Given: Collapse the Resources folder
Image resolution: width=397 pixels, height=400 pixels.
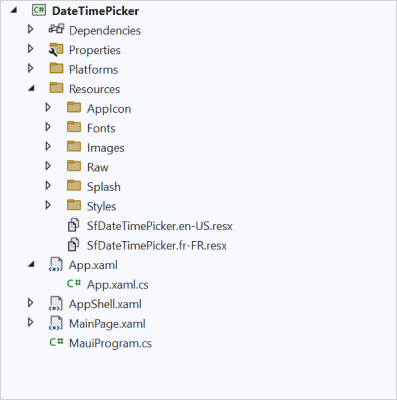Looking at the screenshot, I should click(x=31, y=89).
